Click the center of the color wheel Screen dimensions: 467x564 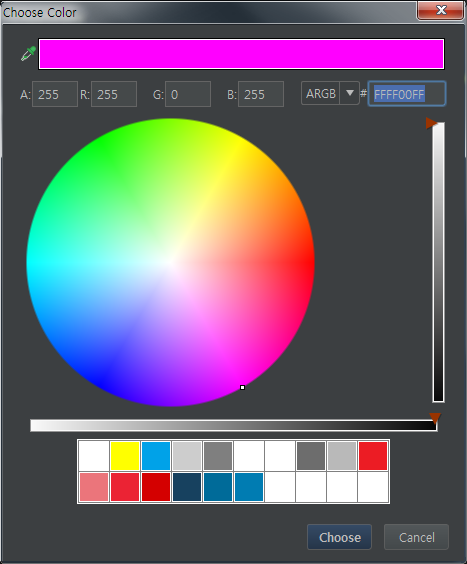pos(171,263)
